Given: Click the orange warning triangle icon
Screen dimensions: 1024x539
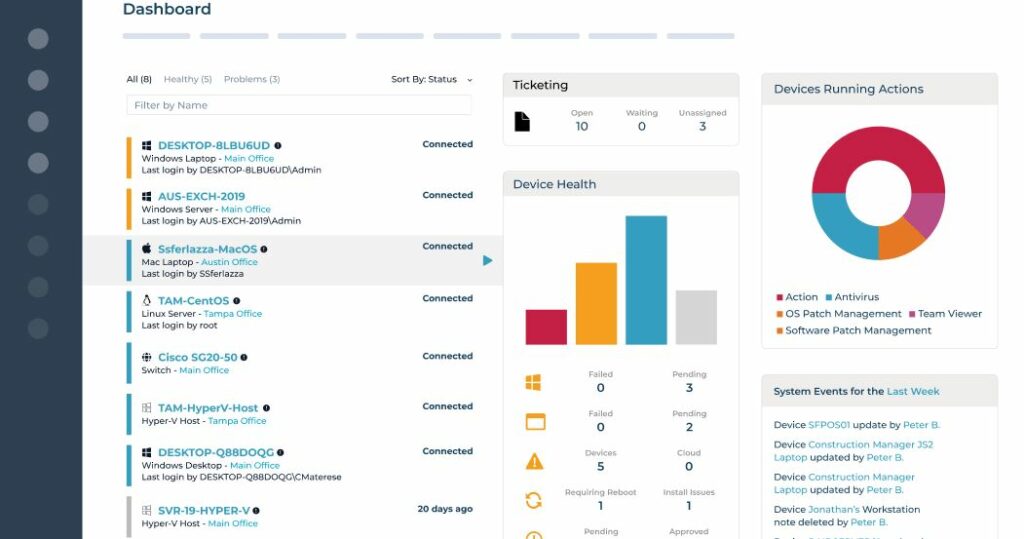Looking at the screenshot, I should pyautogui.click(x=534, y=461).
